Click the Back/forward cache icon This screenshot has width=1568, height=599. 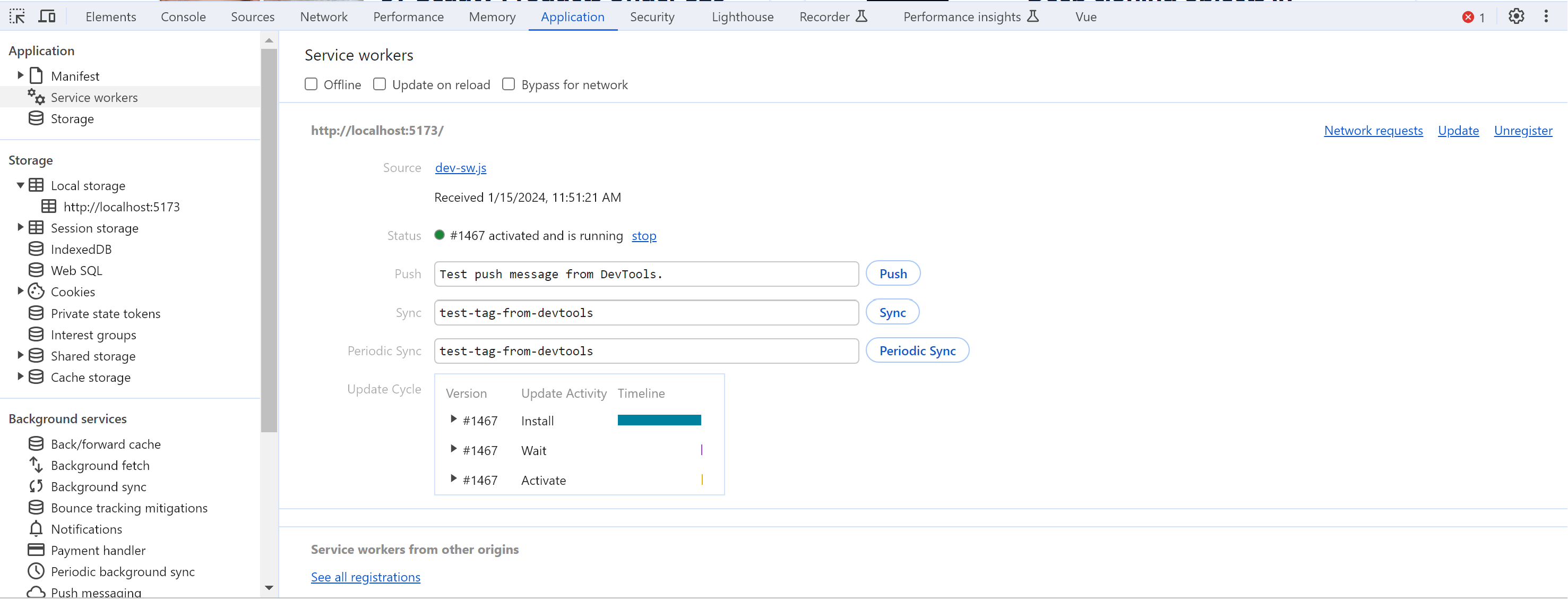(x=37, y=444)
